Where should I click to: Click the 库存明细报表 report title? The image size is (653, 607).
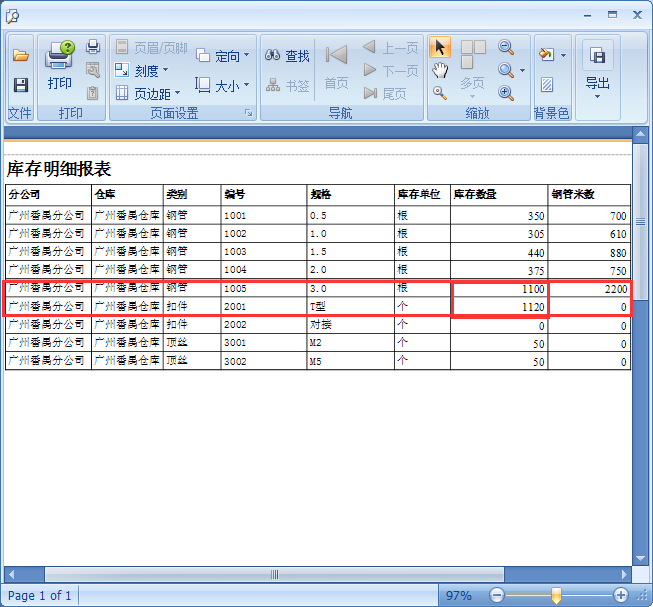click(59, 169)
